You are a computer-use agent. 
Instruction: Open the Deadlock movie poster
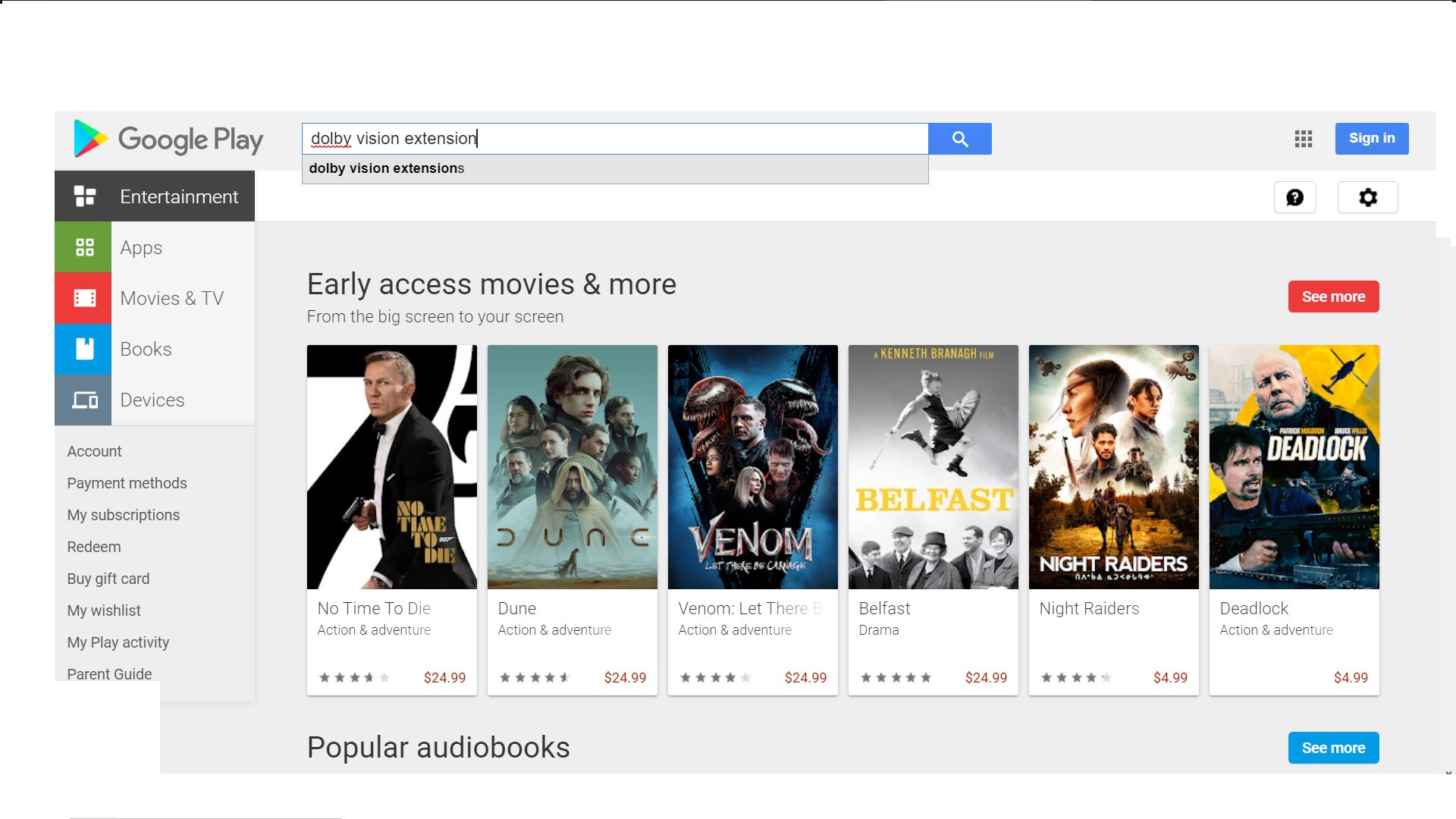[1294, 467]
